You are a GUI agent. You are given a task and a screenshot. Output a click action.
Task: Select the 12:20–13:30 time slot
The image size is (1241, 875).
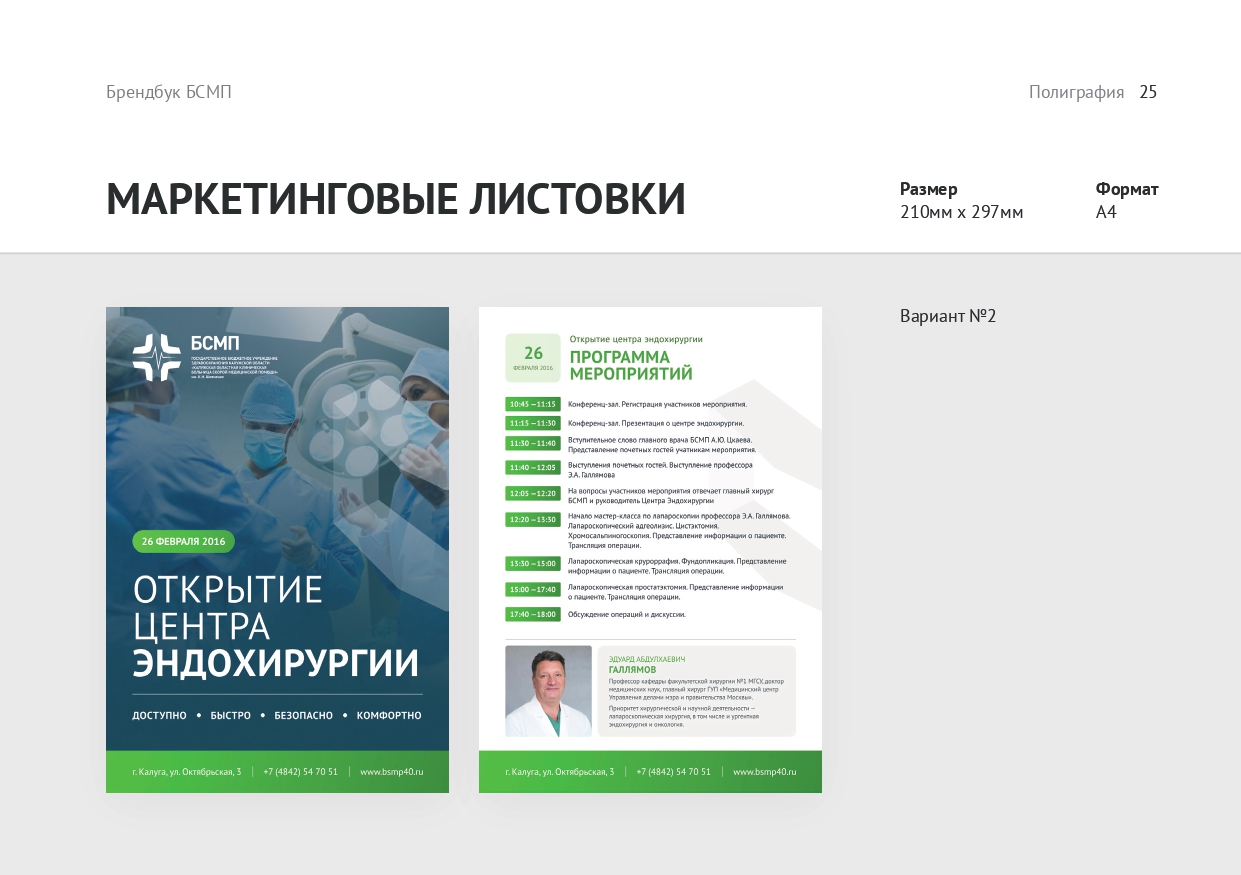tap(532, 519)
